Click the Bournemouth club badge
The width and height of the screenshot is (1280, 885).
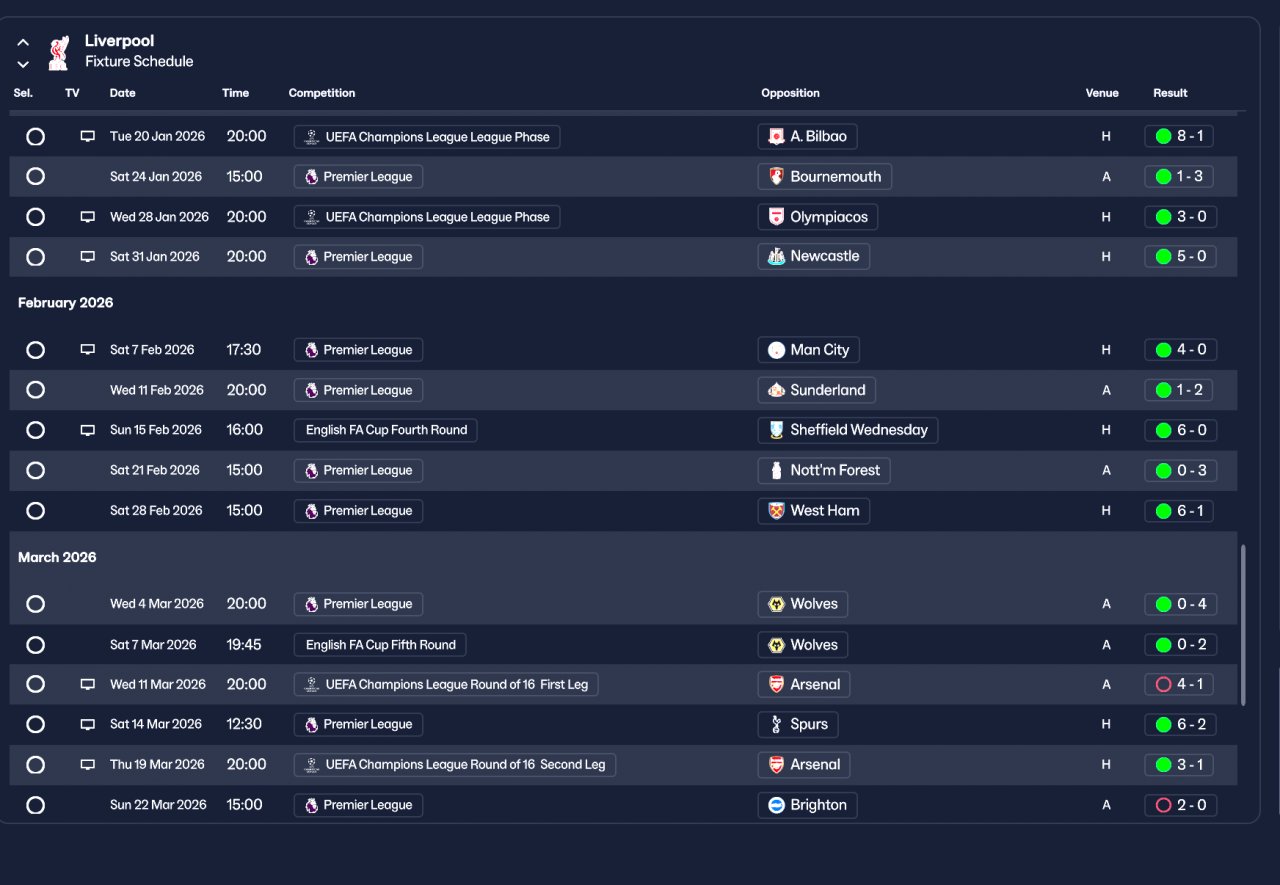point(776,177)
